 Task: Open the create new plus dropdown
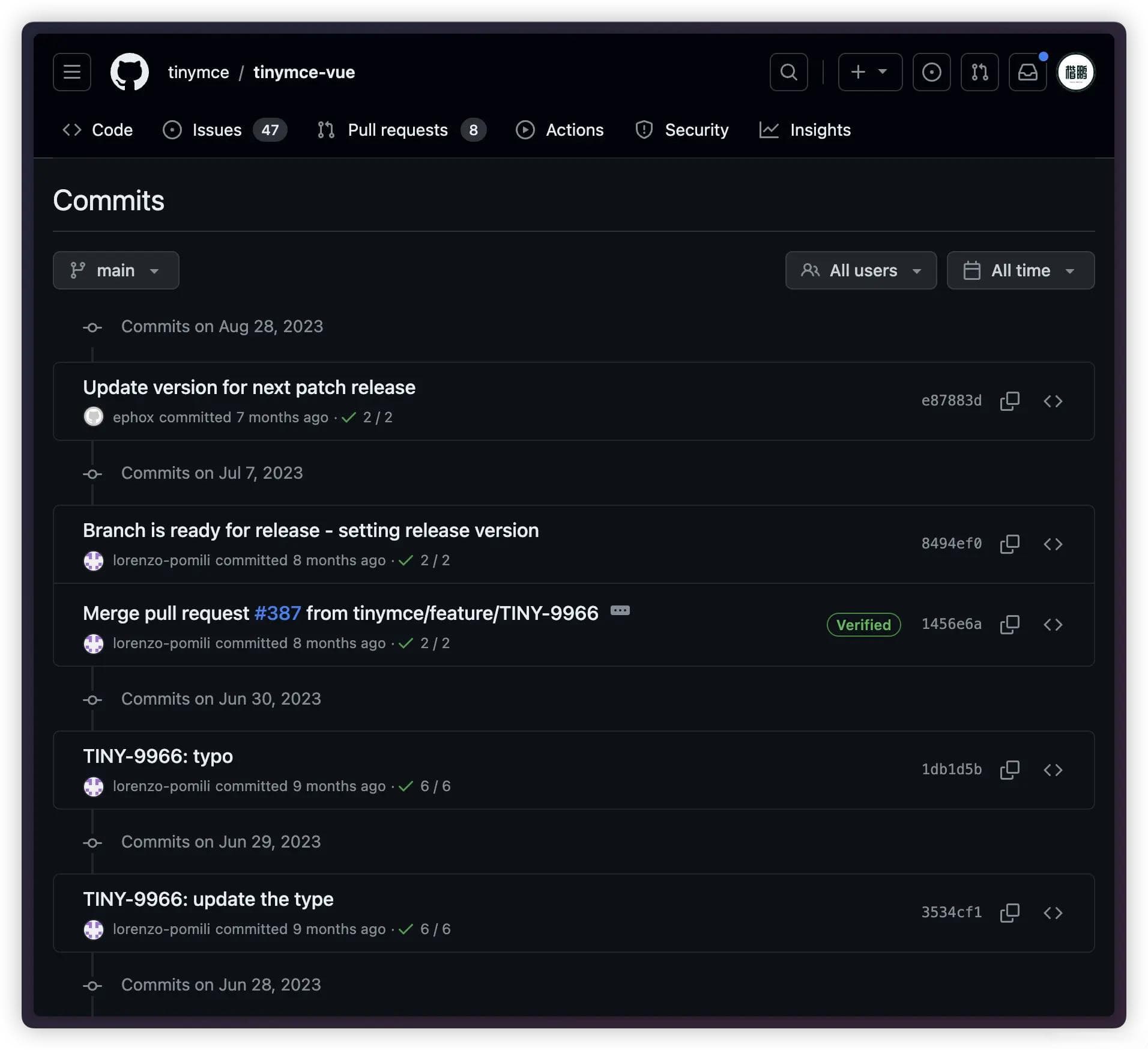tap(870, 72)
